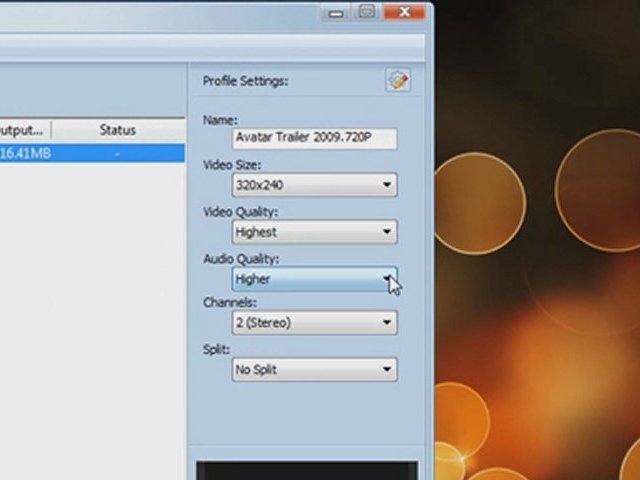The image size is (640, 480).
Task: Click the empty area of the file list
Action: (90, 300)
